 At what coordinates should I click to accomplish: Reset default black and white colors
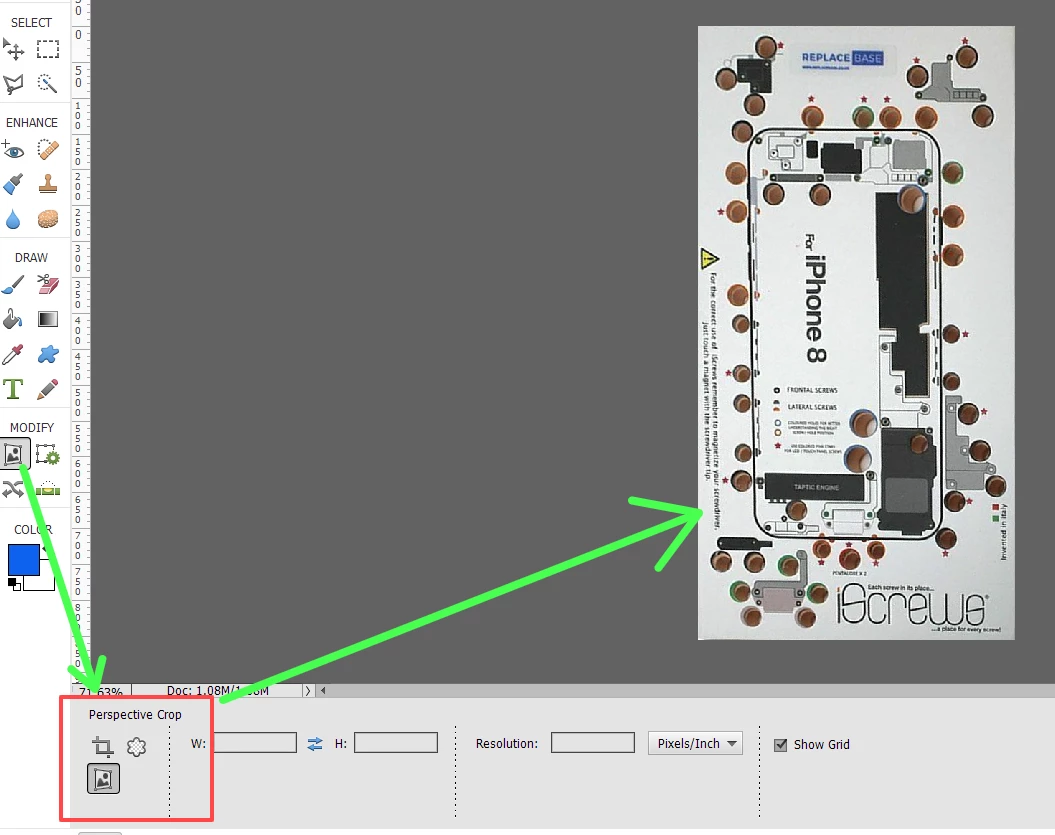pos(14,584)
